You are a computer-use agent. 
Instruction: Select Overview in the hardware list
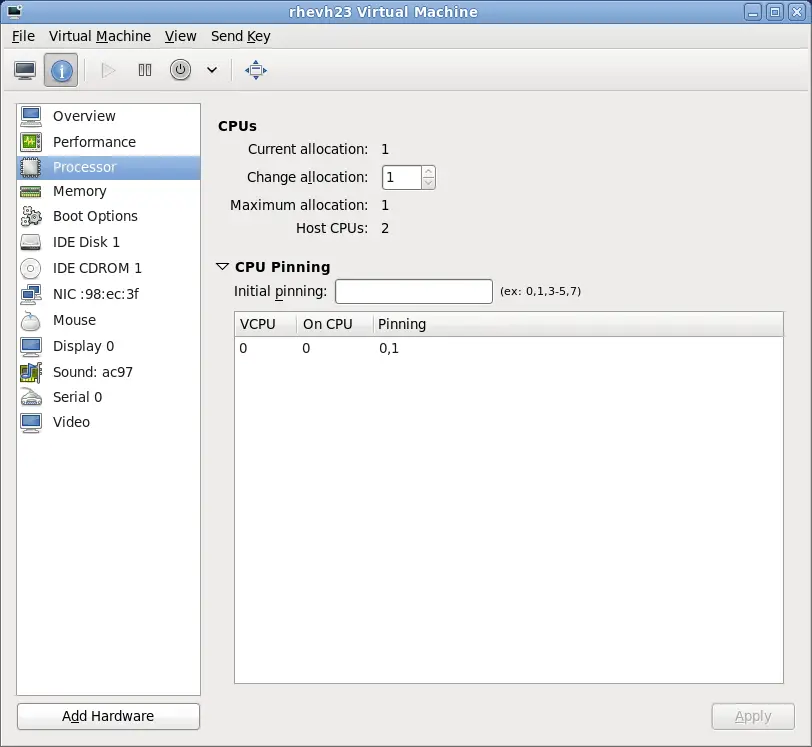[x=84, y=116]
